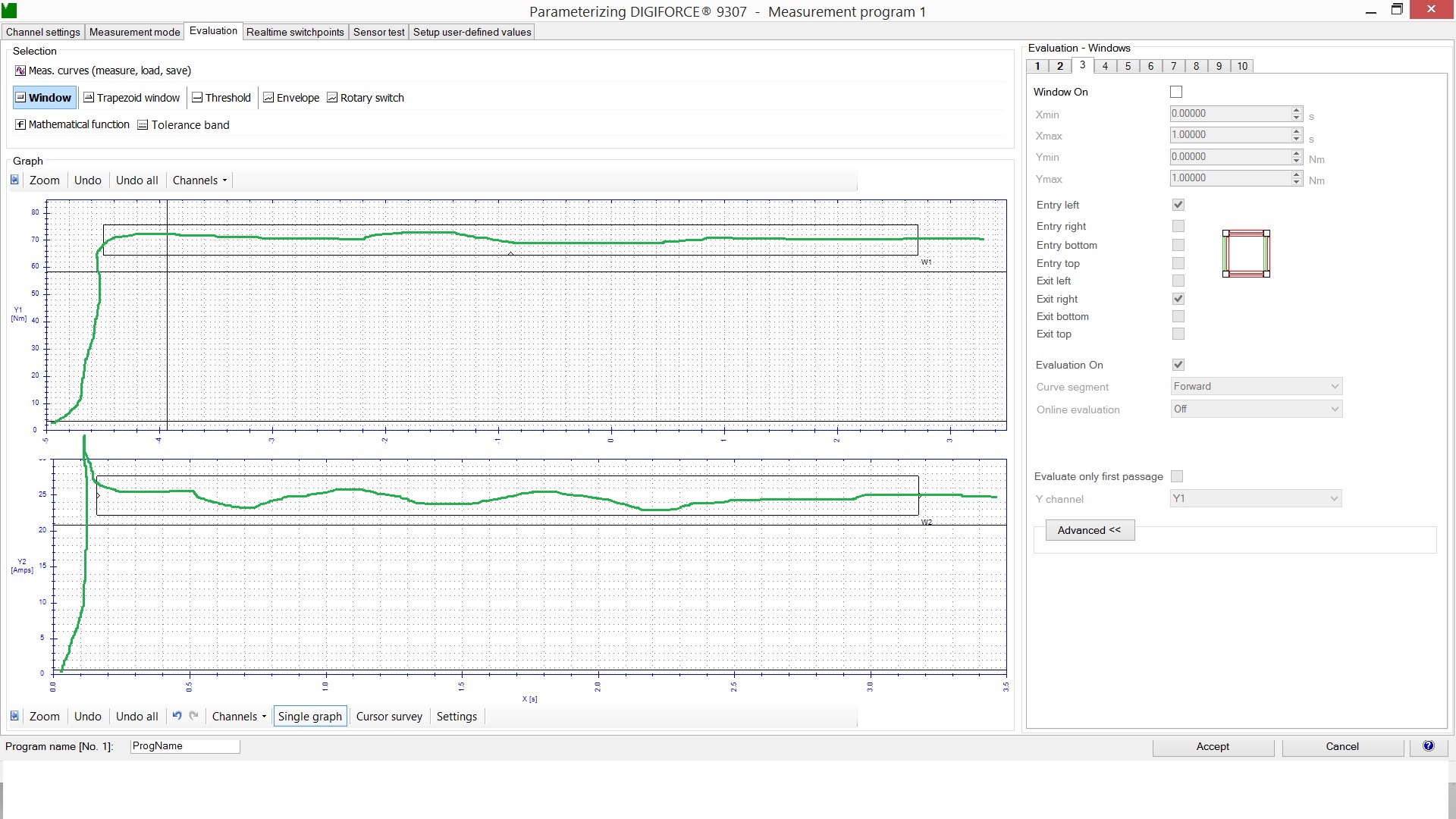Select evaluation window tab 5
This screenshot has height=819, width=1456.
pyautogui.click(x=1128, y=66)
